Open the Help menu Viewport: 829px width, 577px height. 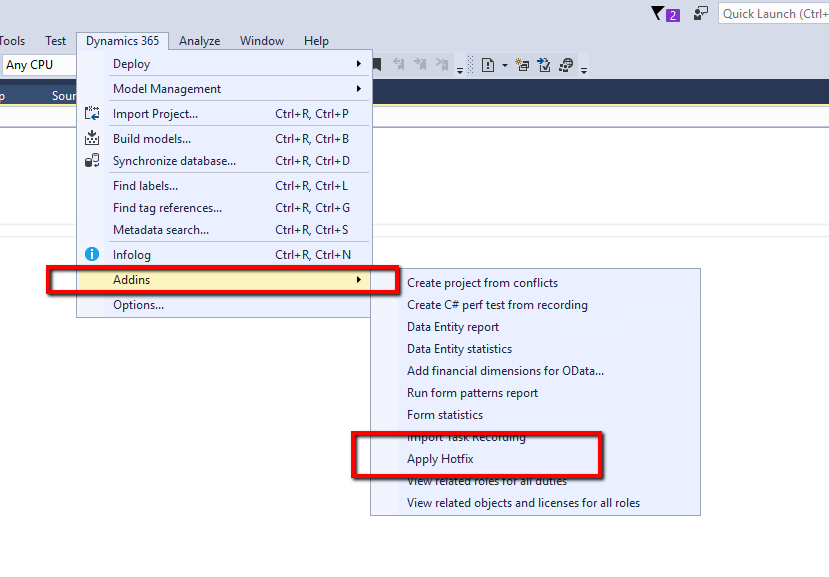[316, 41]
